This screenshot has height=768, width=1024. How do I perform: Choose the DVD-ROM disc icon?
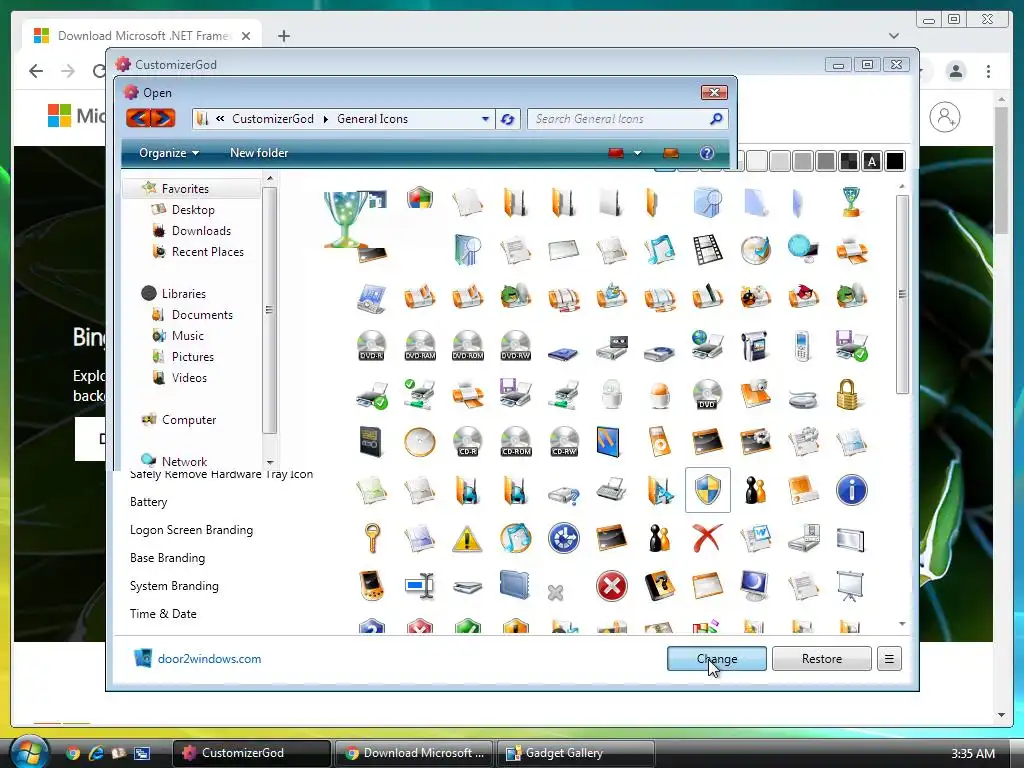point(468,345)
